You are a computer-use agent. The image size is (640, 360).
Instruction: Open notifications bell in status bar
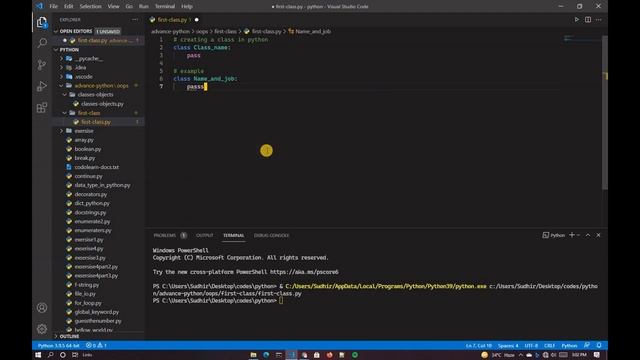(599, 345)
